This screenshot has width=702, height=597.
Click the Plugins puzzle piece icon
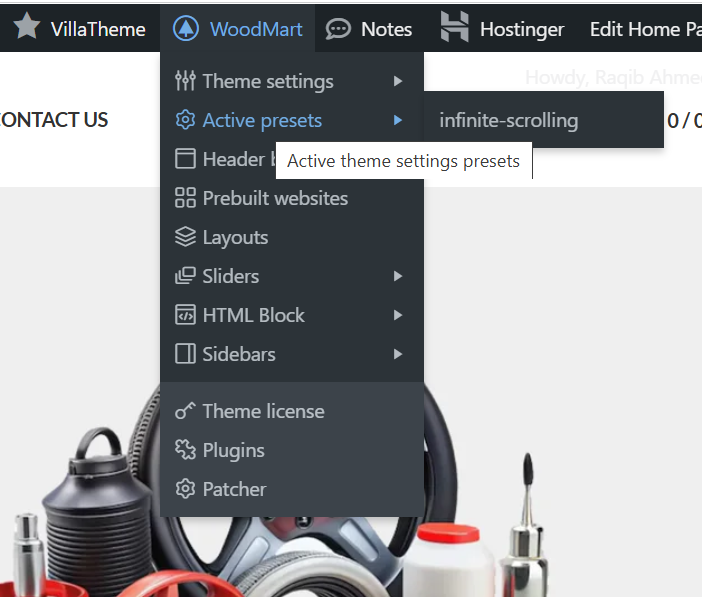click(x=185, y=450)
